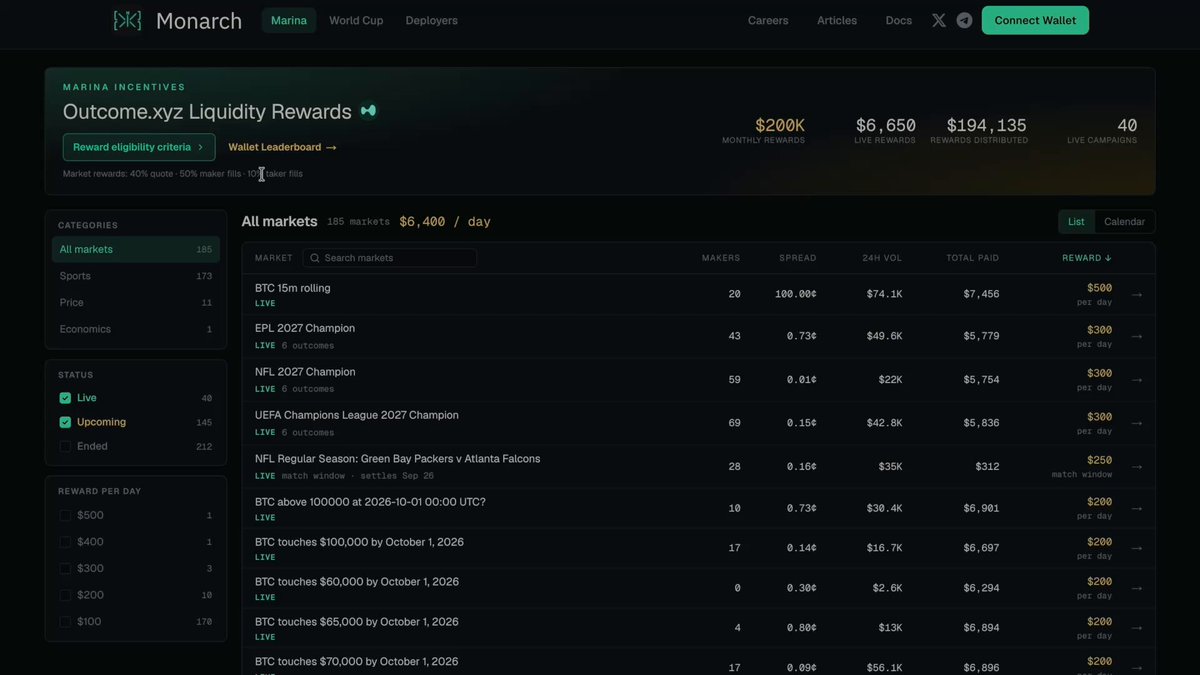The image size is (1200, 675).
Task: Check the $500 reward per day filter
Action: point(65,515)
